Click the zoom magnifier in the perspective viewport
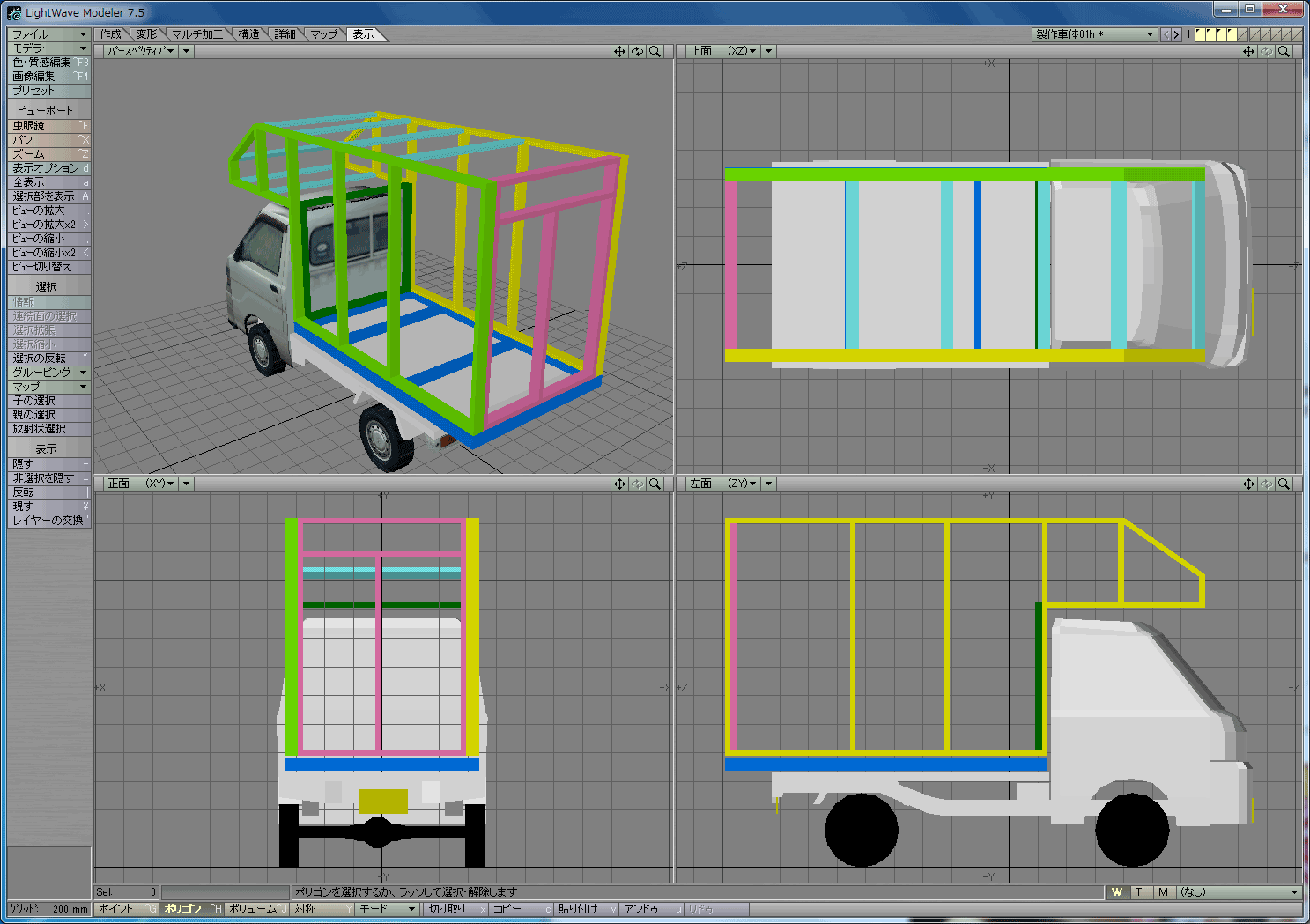Screen dimensions: 1310x924 (x=655, y=52)
